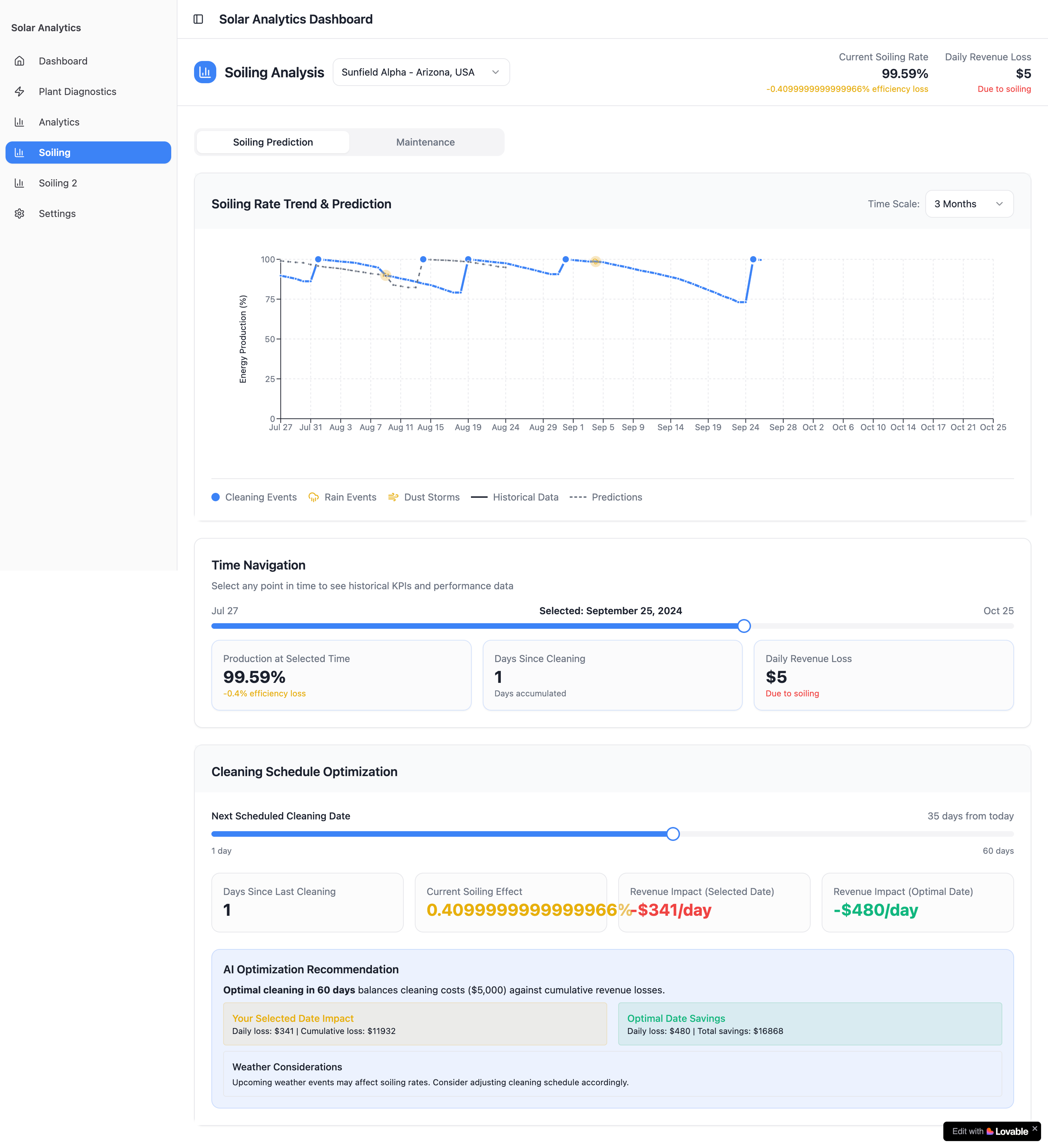The width and height of the screenshot is (1048, 1148).
Task: Click the Dust Storms legend icon
Action: (x=393, y=497)
